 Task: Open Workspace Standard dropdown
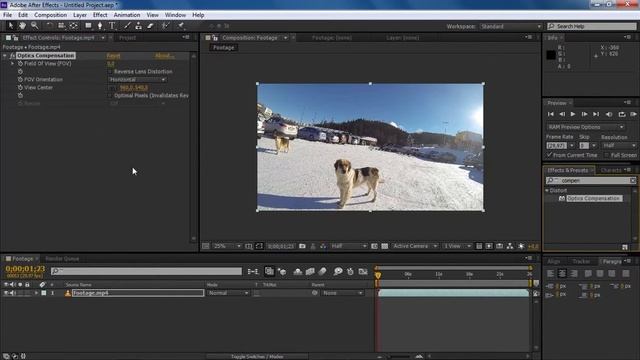511,27
